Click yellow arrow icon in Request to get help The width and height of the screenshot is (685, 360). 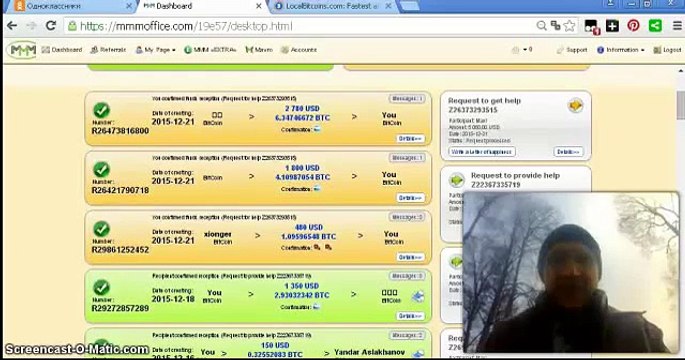(575, 106)
